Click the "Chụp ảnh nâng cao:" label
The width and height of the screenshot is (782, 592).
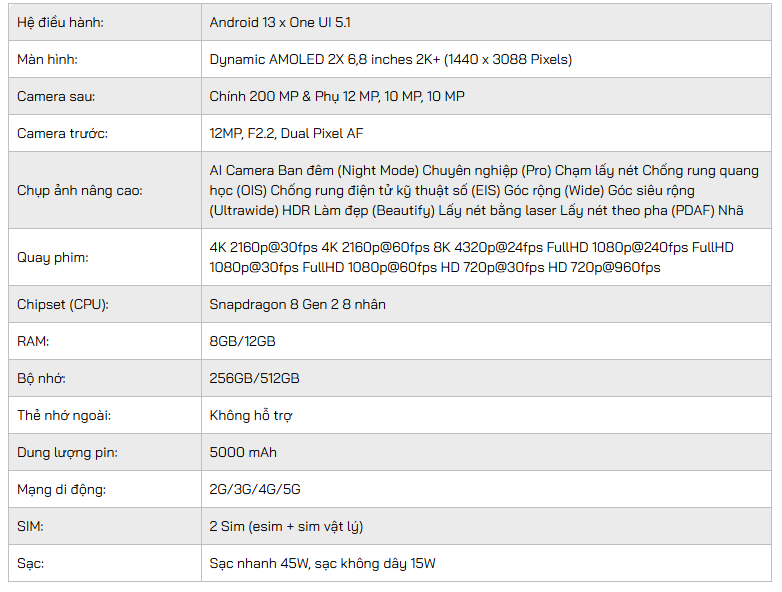[x=81, y=190]
